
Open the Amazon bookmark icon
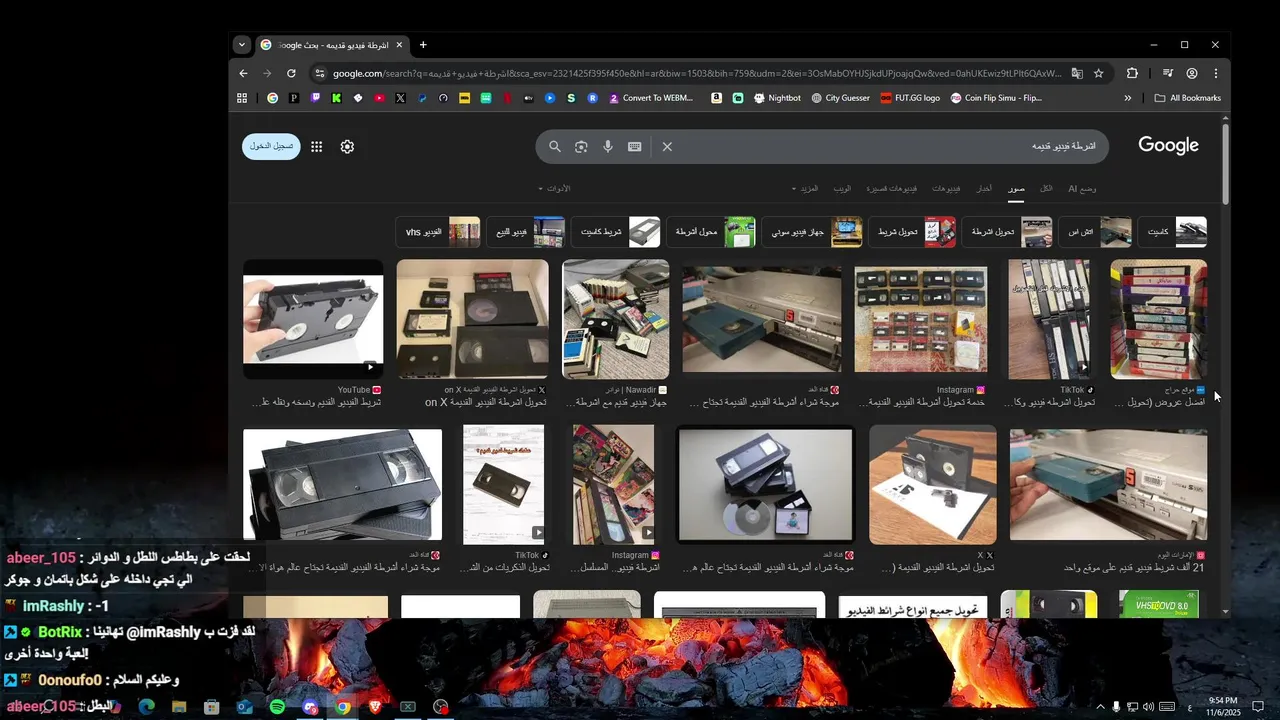coord(716,98)
